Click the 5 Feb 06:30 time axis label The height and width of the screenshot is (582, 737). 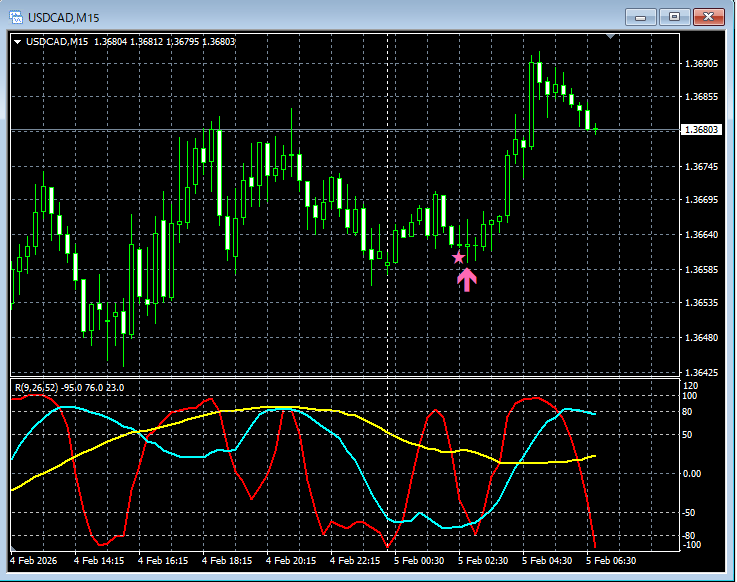(x=612, y=561)
